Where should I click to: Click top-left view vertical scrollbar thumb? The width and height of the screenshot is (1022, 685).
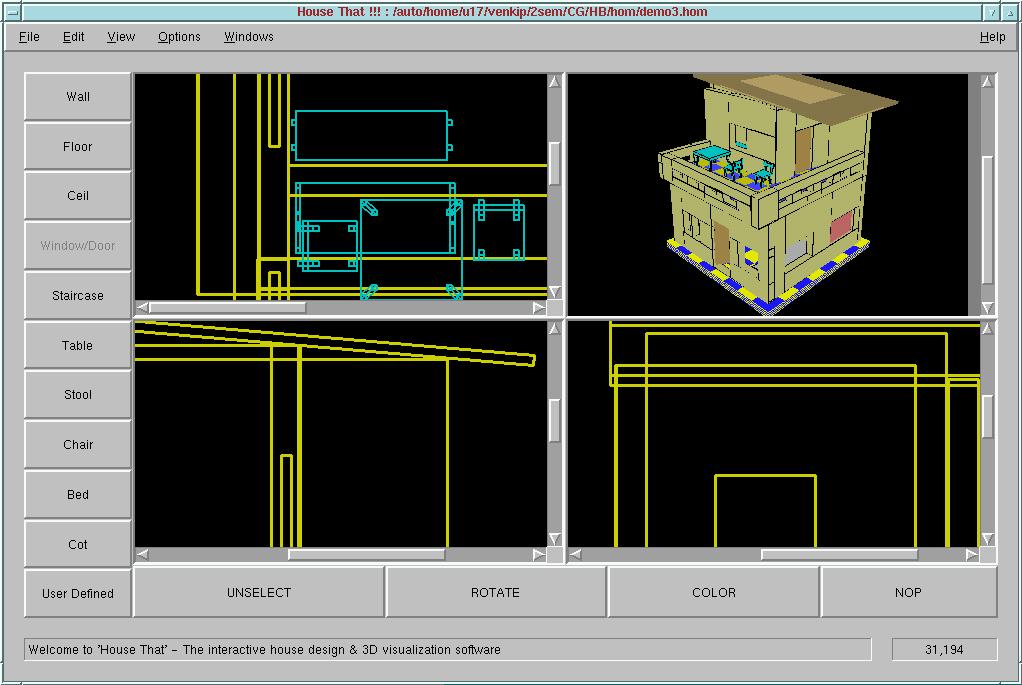pos(554,164)
